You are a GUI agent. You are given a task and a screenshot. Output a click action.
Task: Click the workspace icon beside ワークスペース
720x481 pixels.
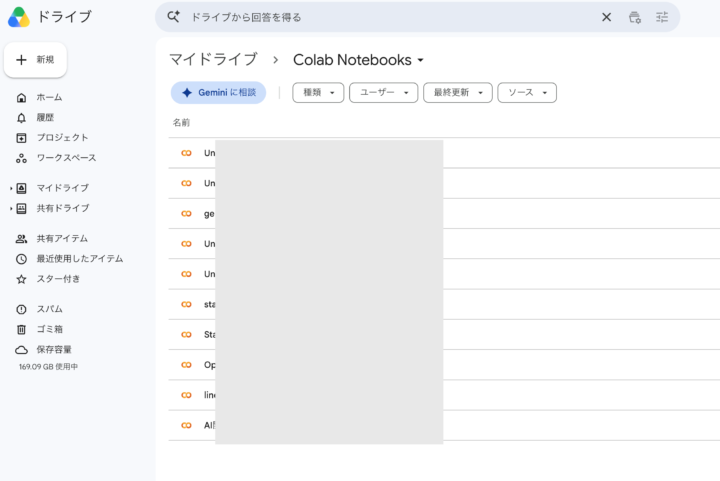point(21,158)
